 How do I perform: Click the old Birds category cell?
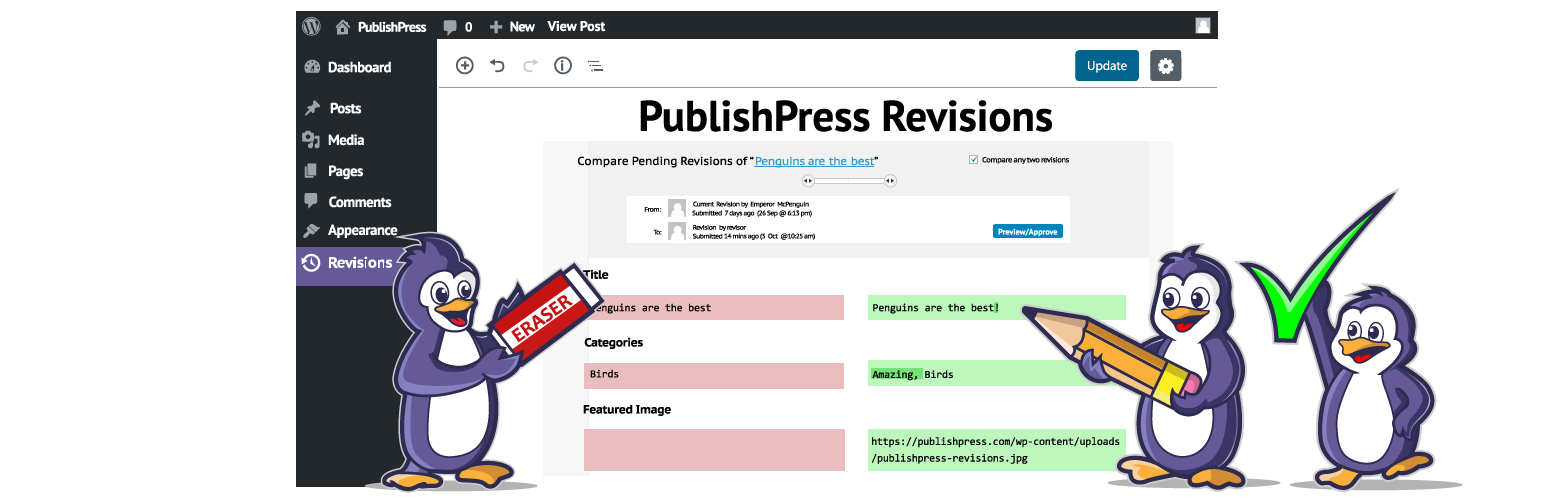point(714,375)
